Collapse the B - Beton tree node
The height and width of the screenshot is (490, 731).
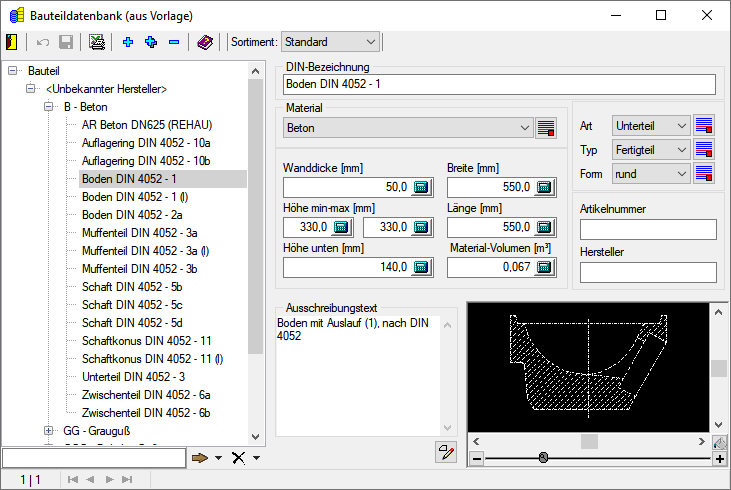point(48,107)
